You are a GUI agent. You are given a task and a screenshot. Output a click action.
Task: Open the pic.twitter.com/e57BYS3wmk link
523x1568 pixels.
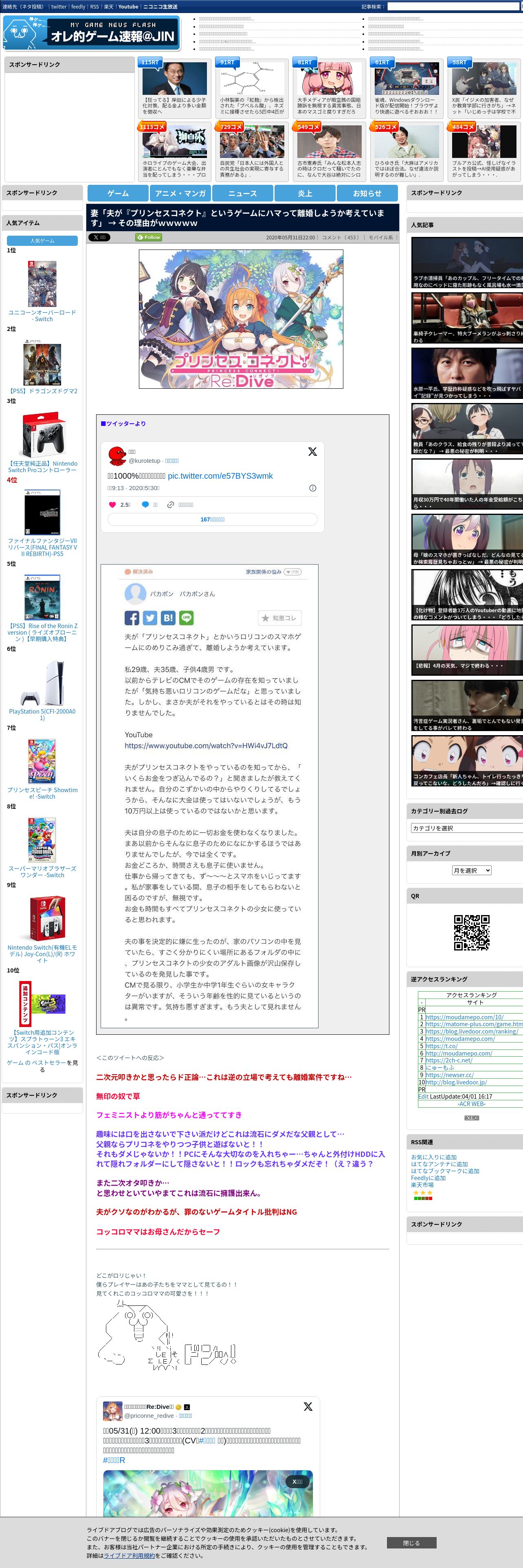220,476
